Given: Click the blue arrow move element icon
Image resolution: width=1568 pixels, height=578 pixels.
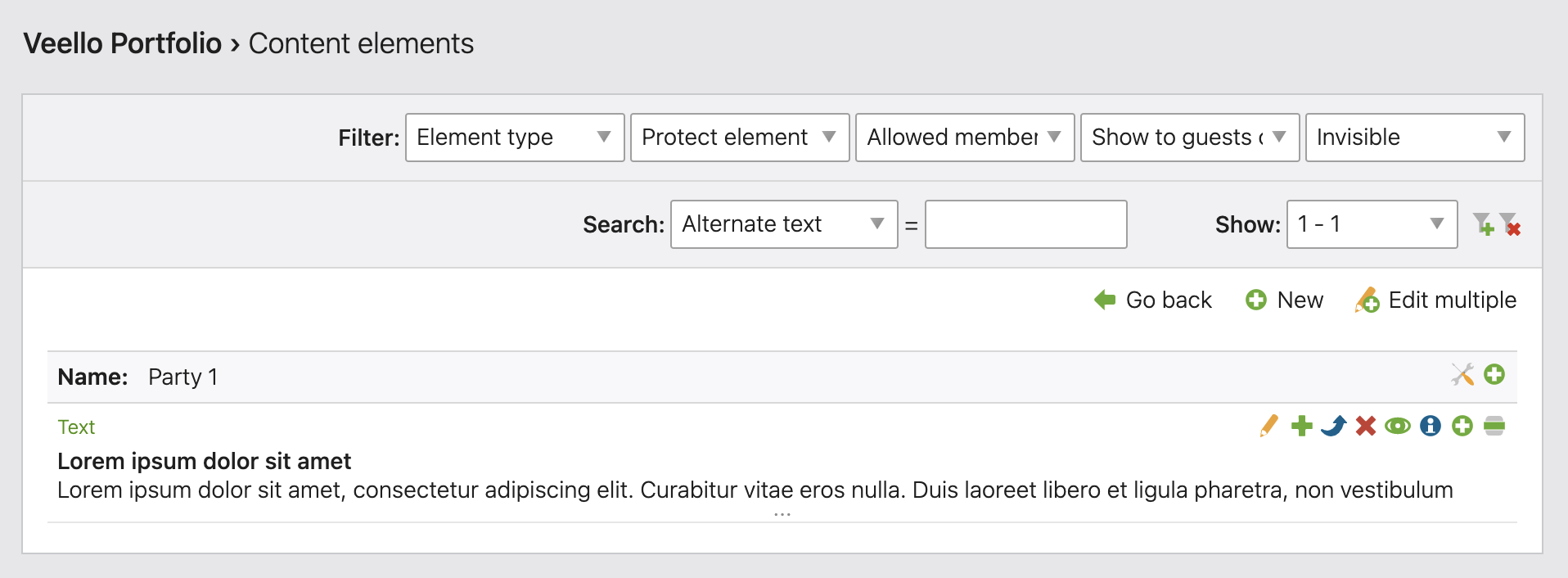Looking at the screenshot, I should click(x=1333, y=426).
